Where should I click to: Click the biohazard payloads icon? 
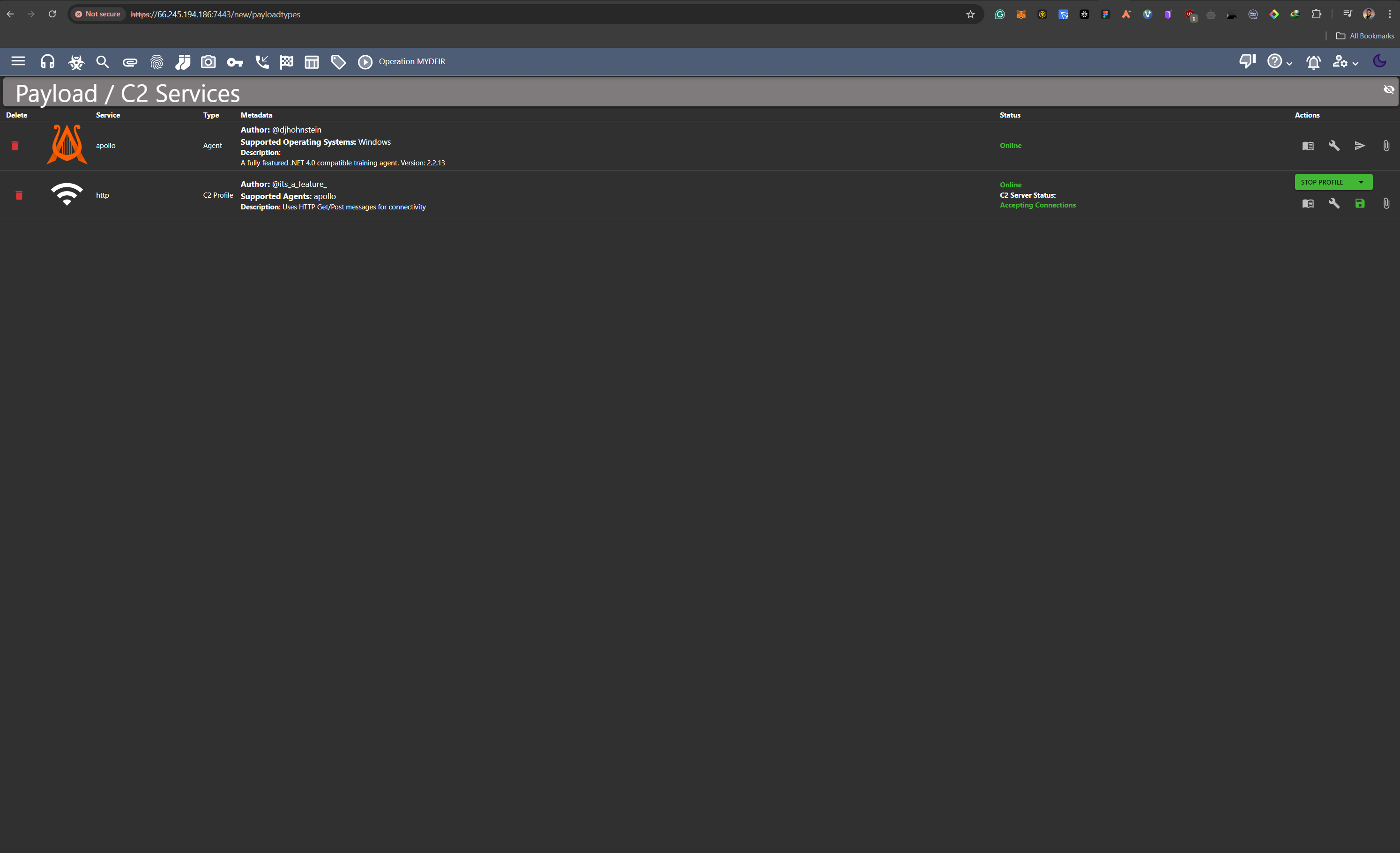[x=75, y=62]
